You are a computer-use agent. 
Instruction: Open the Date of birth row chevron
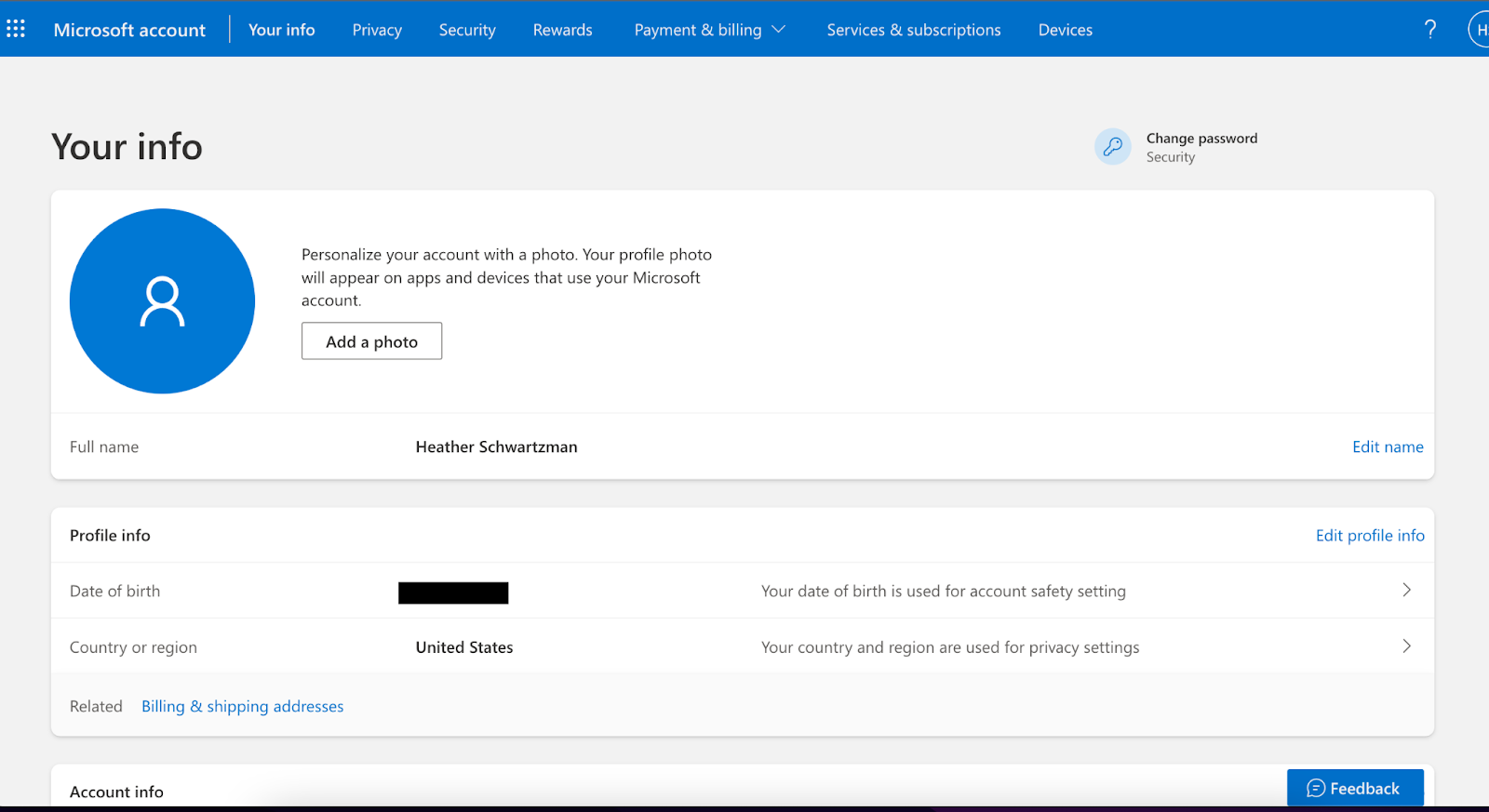(x=1406, y=590)
